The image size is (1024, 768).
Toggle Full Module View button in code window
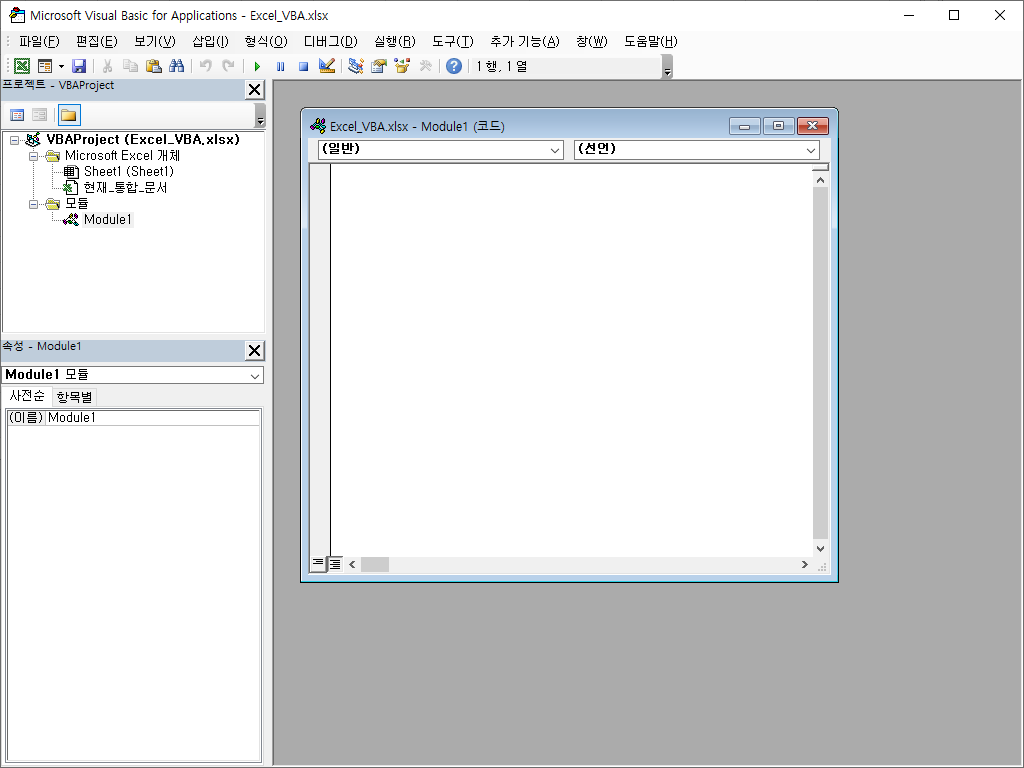[334, 564]
